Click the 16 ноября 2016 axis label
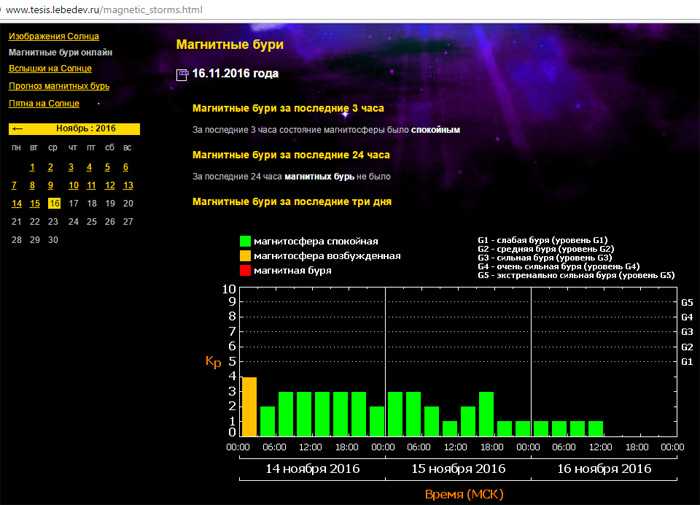This screenshot has height=505, width=700. [x=604, y=469]
